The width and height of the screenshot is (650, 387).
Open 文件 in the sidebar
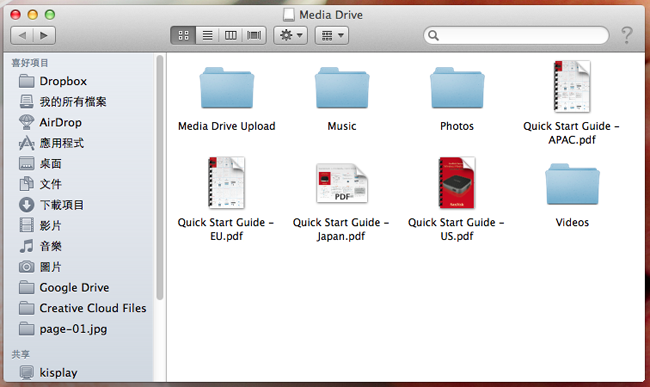79,184
